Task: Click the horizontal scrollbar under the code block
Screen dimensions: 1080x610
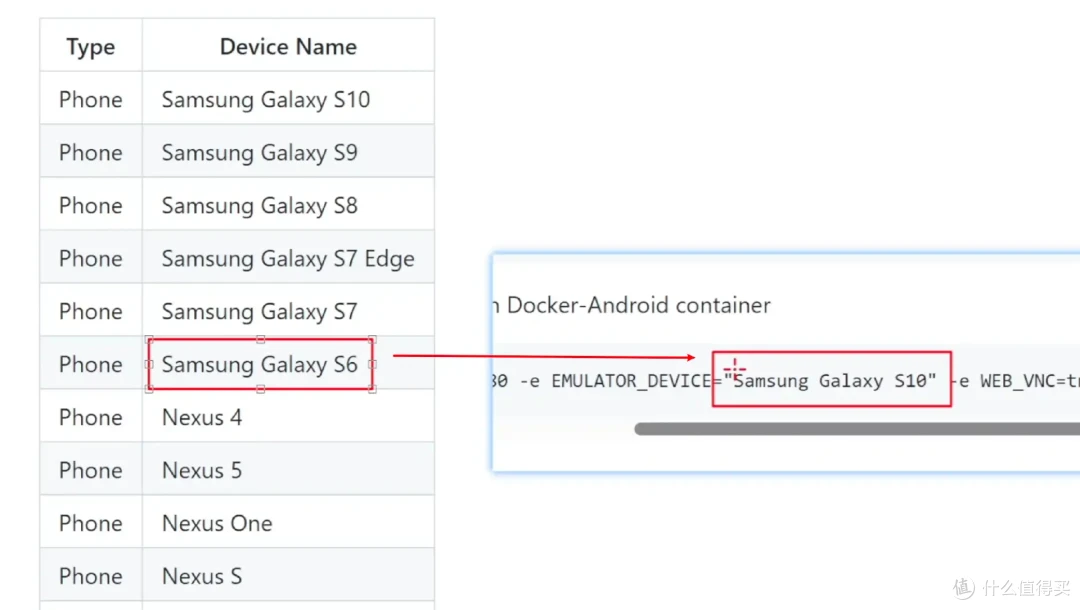Action: point(857,429)
